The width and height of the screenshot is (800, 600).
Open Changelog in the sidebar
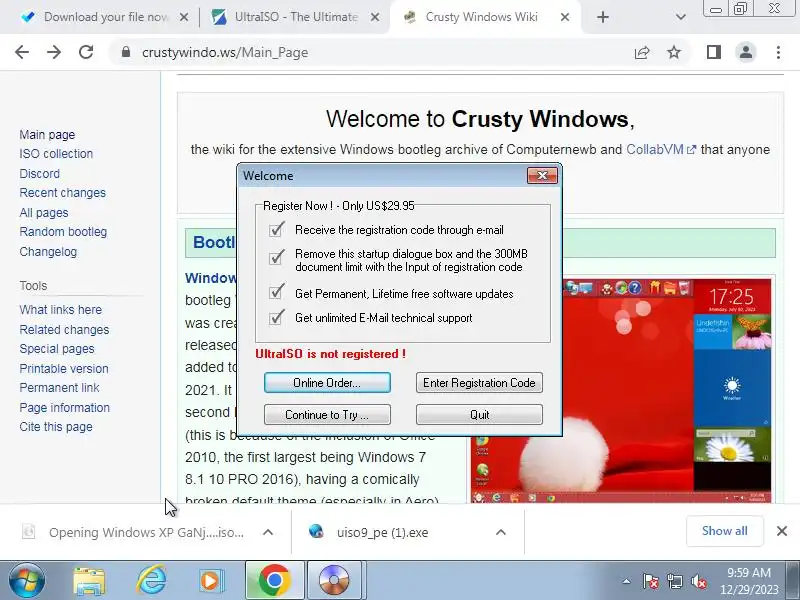pos(48,252)
